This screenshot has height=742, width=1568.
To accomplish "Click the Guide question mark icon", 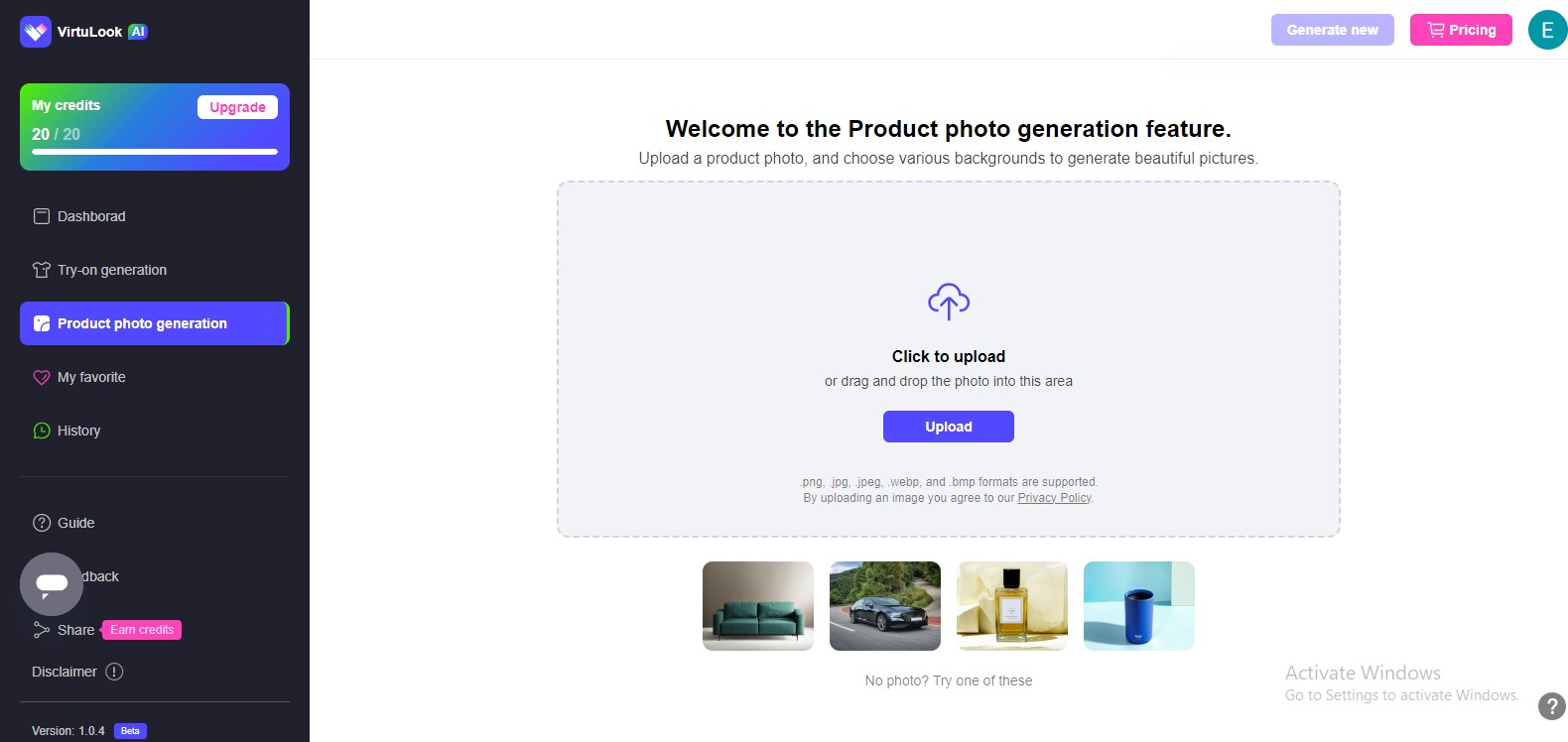I will [x=42, y=523].
